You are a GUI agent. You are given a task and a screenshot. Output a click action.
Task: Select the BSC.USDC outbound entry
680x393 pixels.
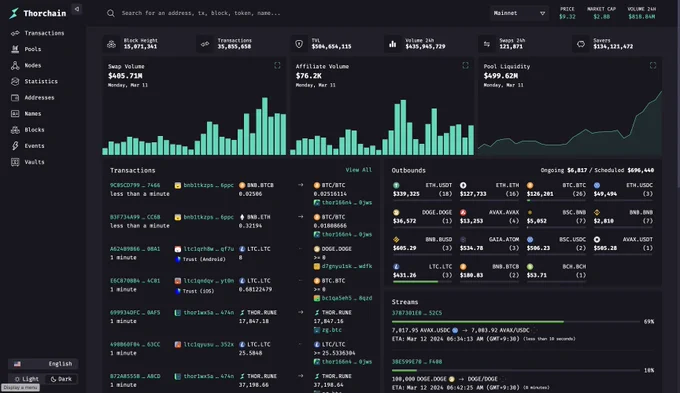(x=556, y=244)
